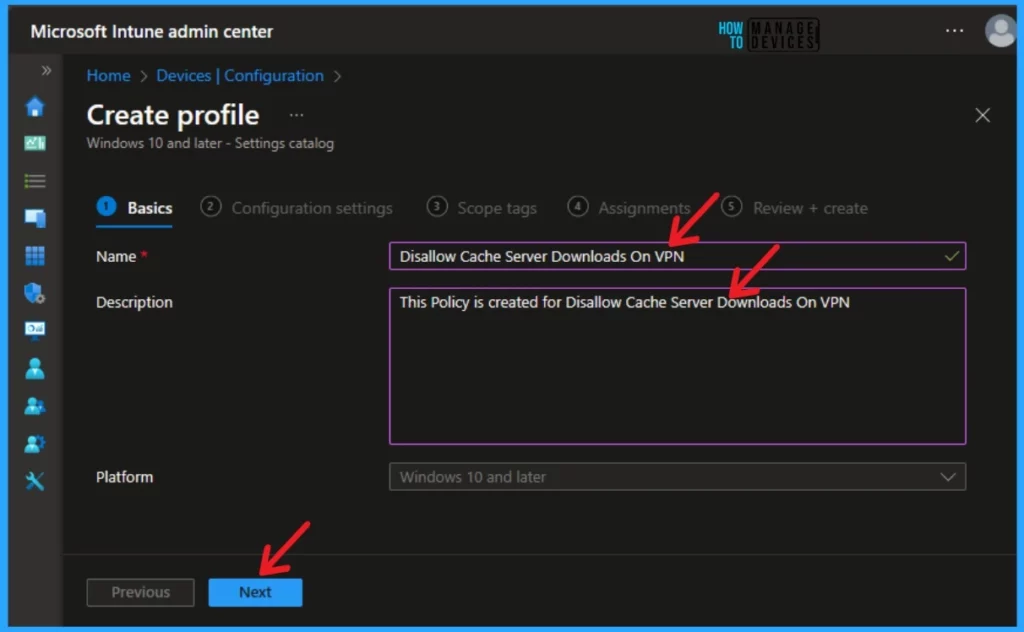Expand the left navigation sidebar
The height and width of the screenshot is (632, 1024).
tap(46, 71)
